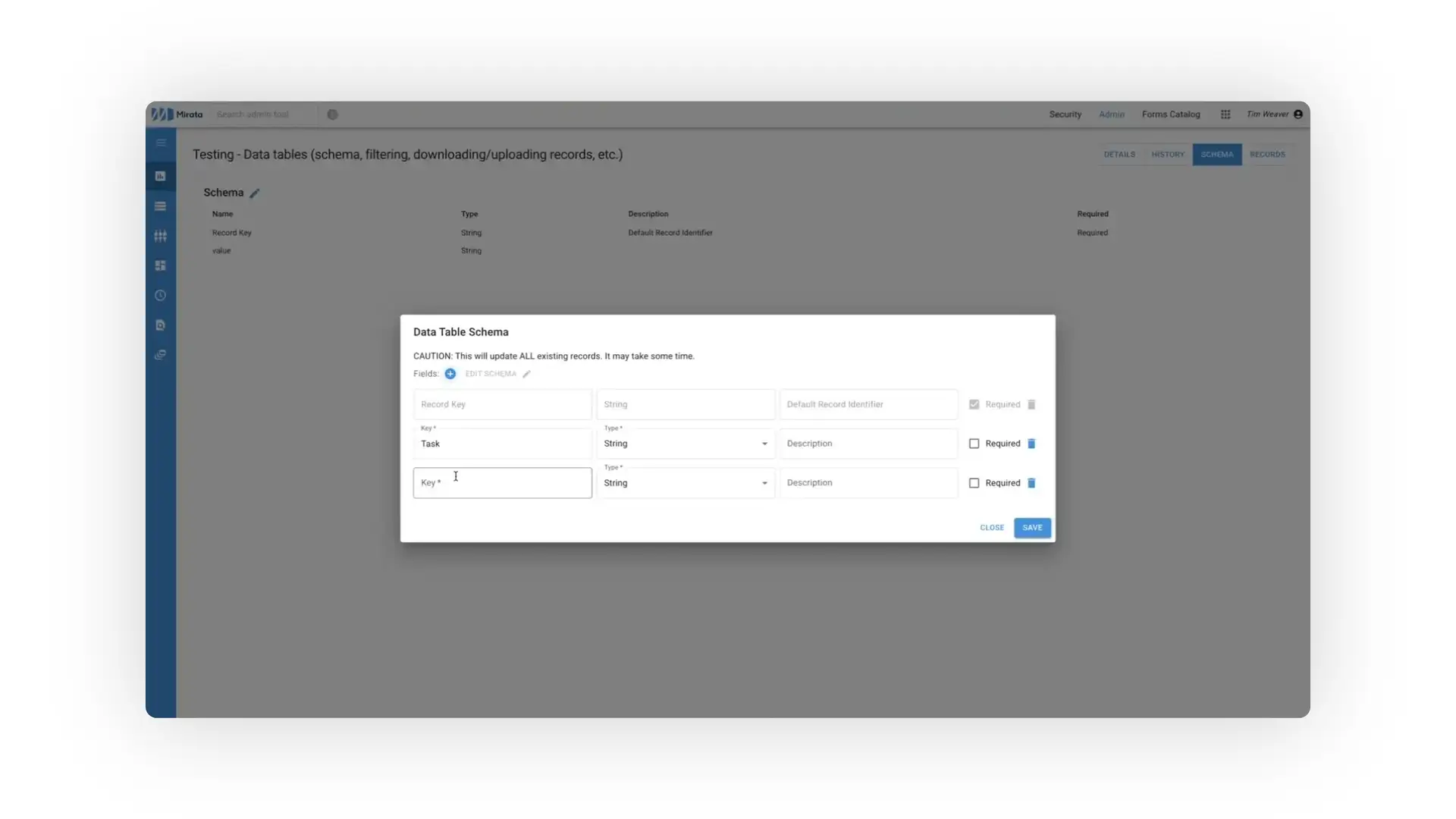Open the list view sidebar icon

tap(160, 206)
